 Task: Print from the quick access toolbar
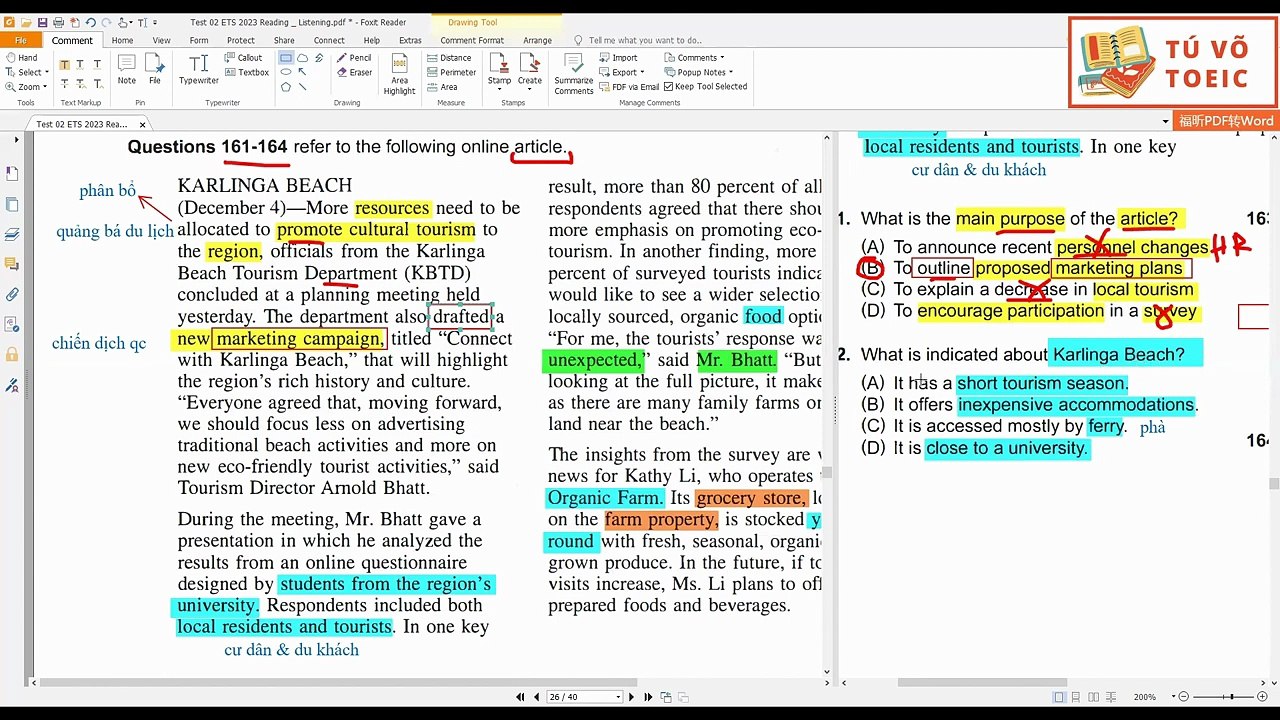[59, 22]
